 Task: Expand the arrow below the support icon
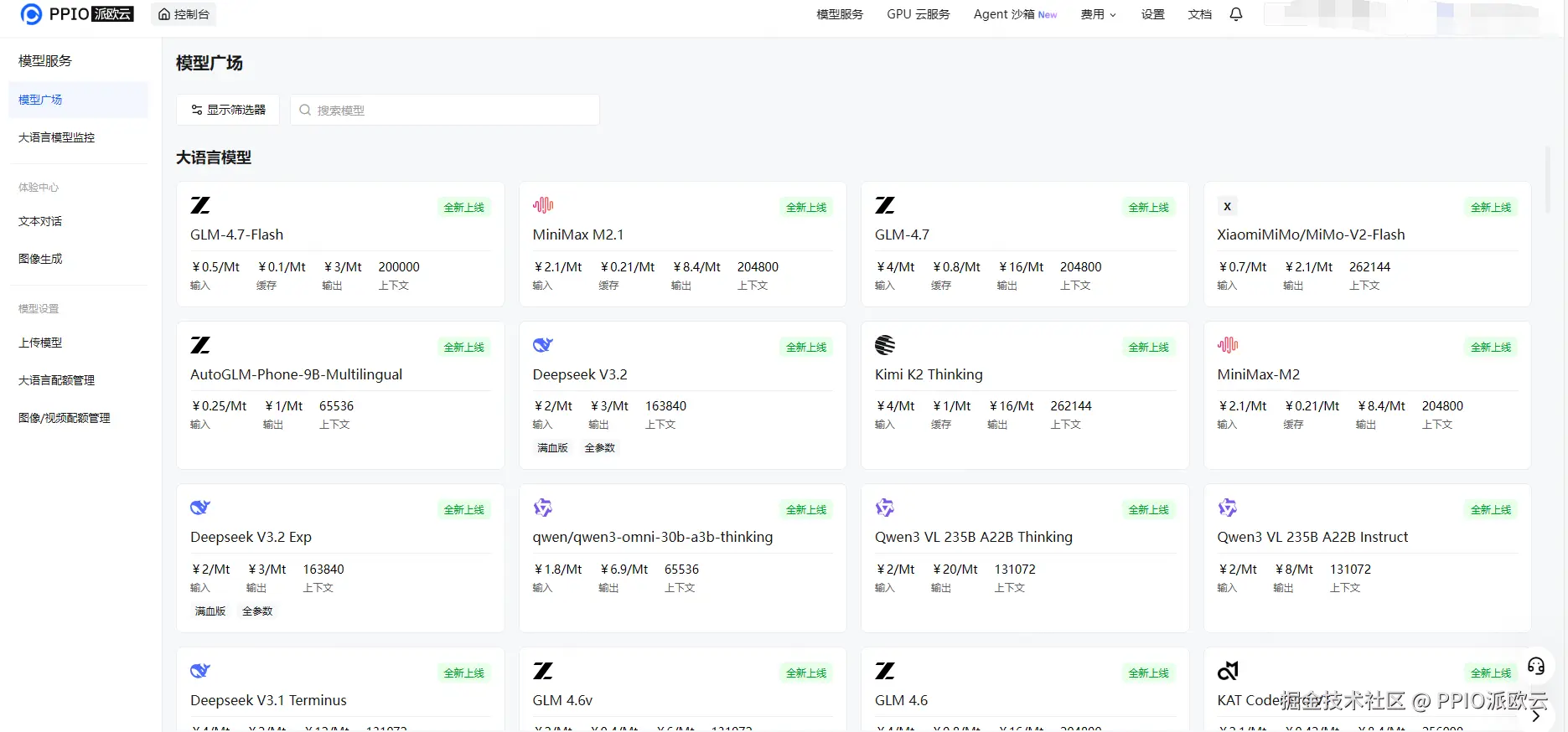1535,716
